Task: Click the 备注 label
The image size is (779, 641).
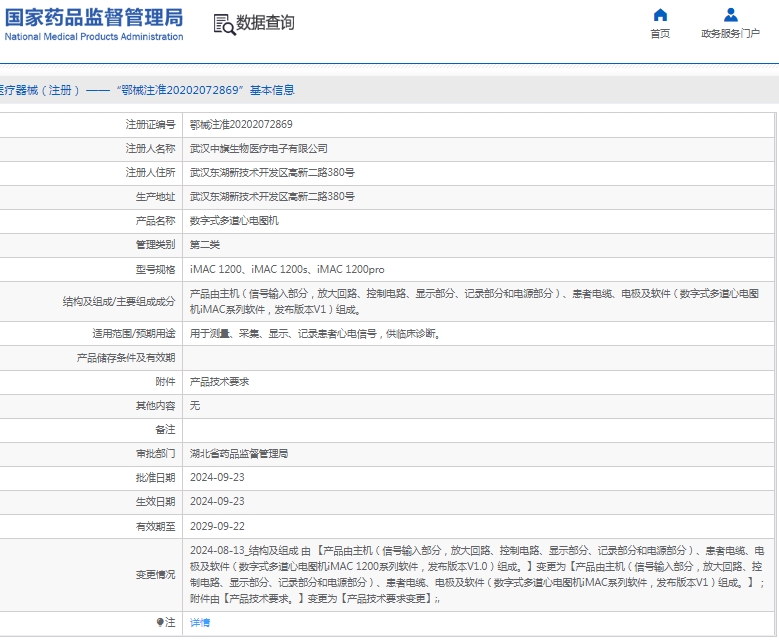Action: pos(165,430)
